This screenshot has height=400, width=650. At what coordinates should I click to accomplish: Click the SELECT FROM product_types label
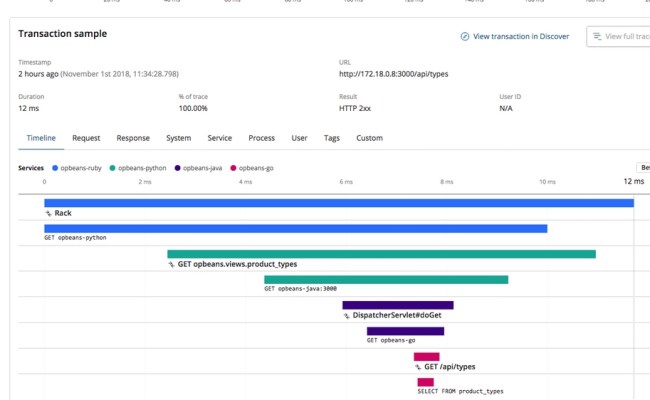[461, 391]
